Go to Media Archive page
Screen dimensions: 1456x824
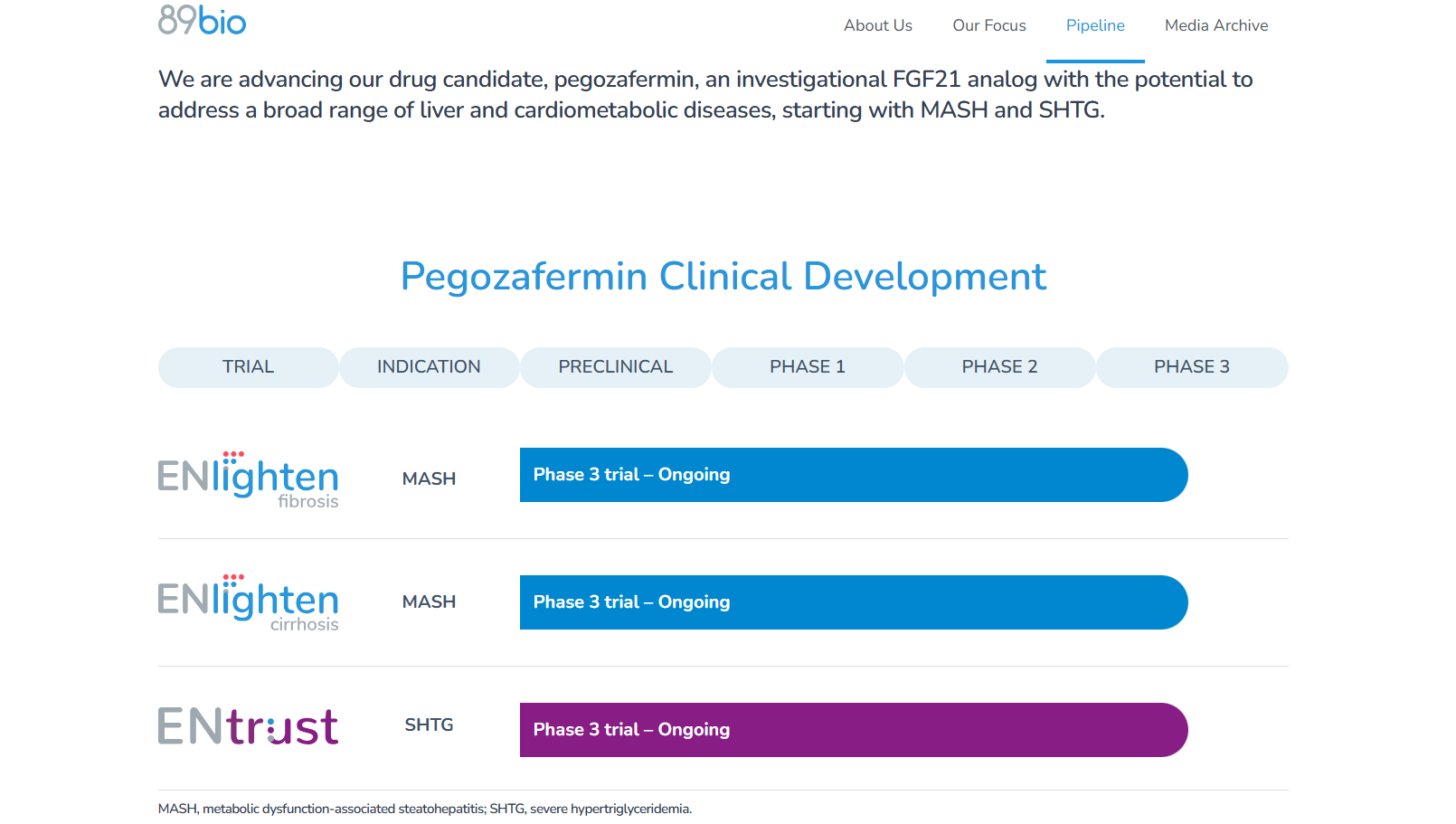(x=1216, y=25)
